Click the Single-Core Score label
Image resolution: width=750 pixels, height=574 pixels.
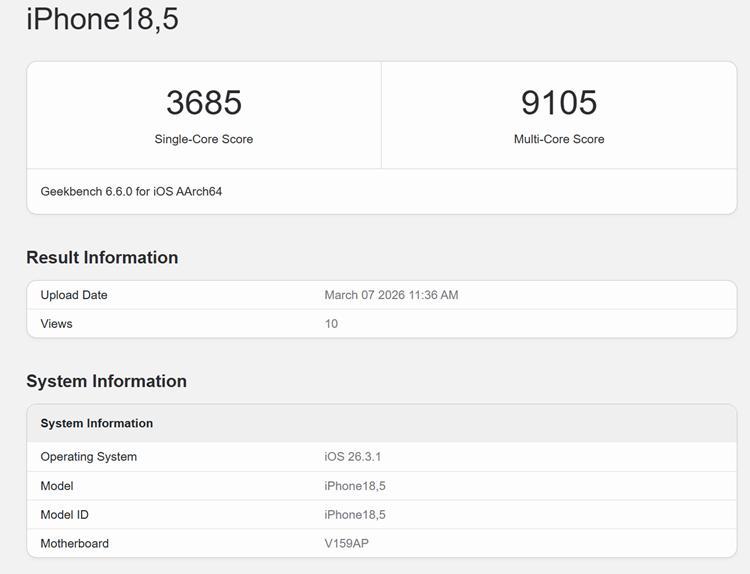pyautogui.click(x=203, y=139)
